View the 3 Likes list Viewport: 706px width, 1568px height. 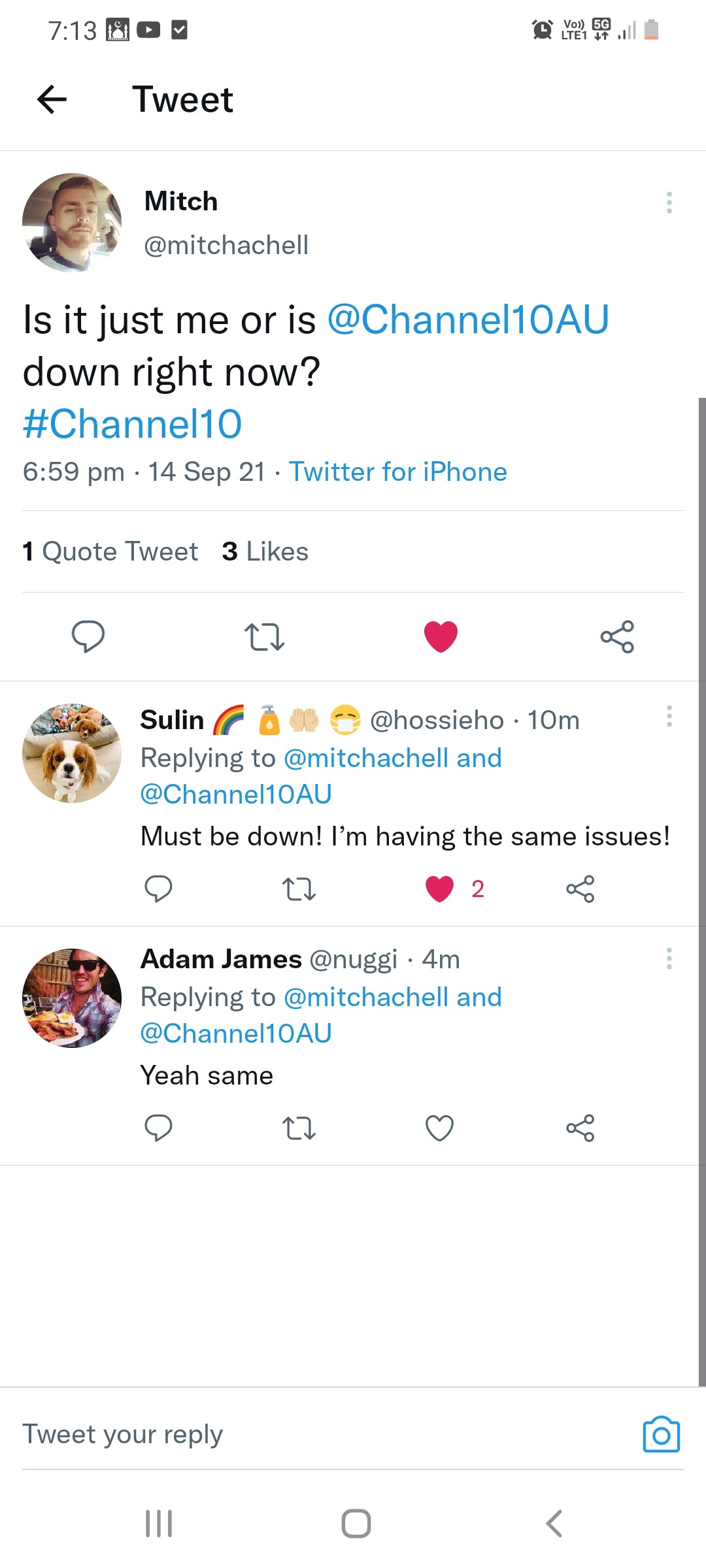[x=265, y=551]
